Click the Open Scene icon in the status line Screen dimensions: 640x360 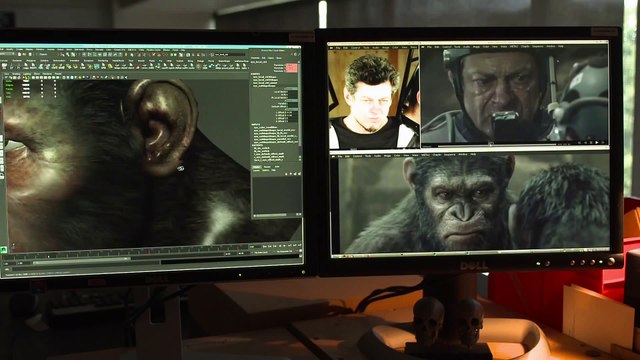[24, 54]
